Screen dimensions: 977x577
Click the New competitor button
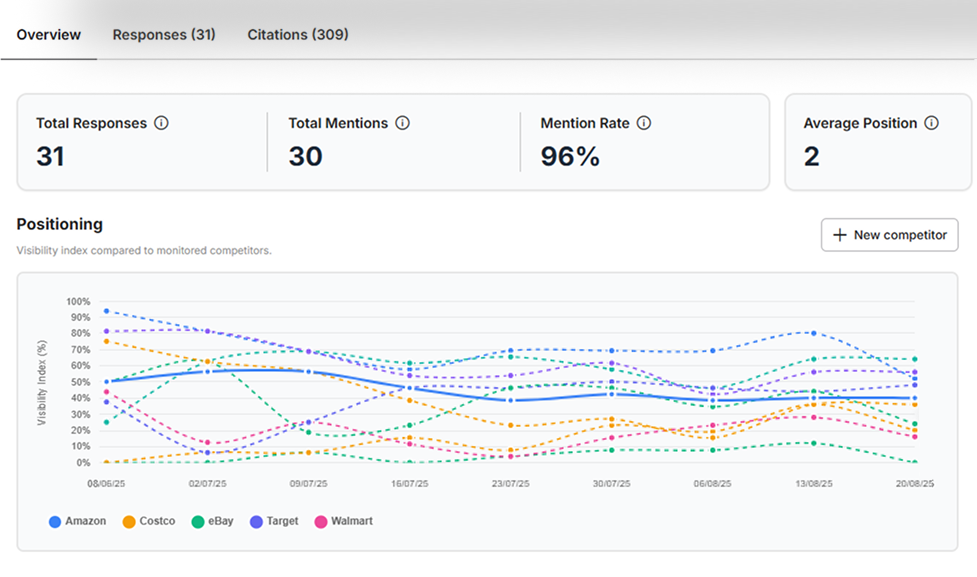coord(890,235)
